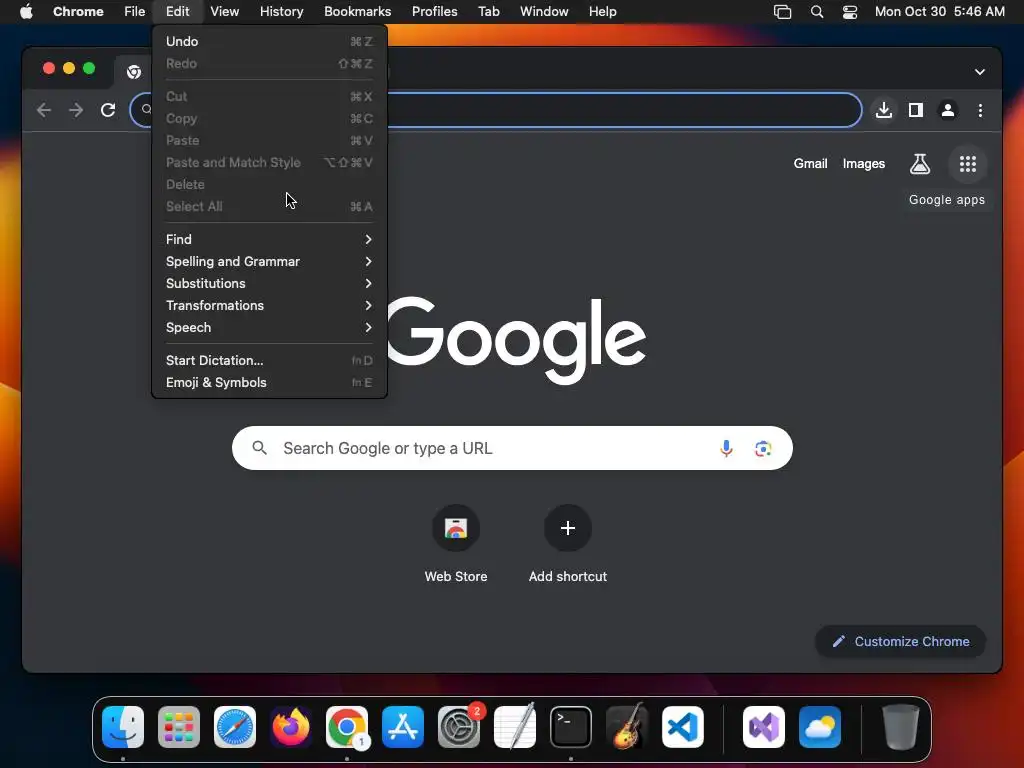Open Spotlight search in menu bar

(x=816, y=12)
